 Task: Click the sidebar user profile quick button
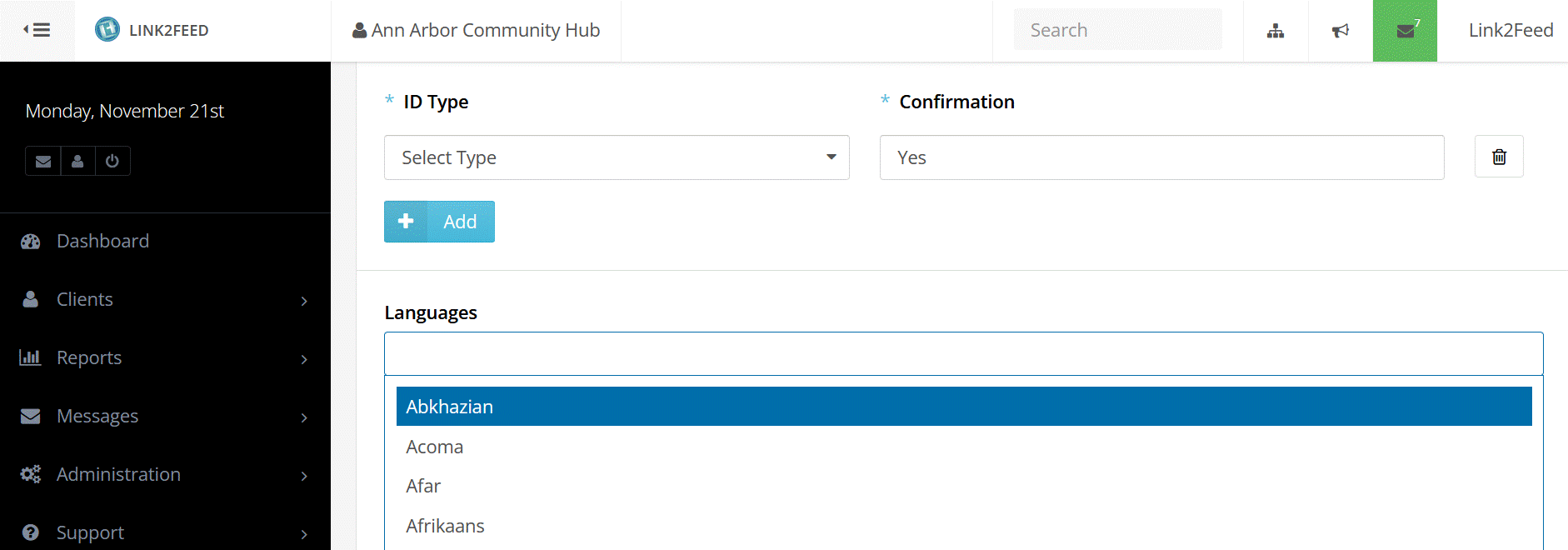pos(77,161)
